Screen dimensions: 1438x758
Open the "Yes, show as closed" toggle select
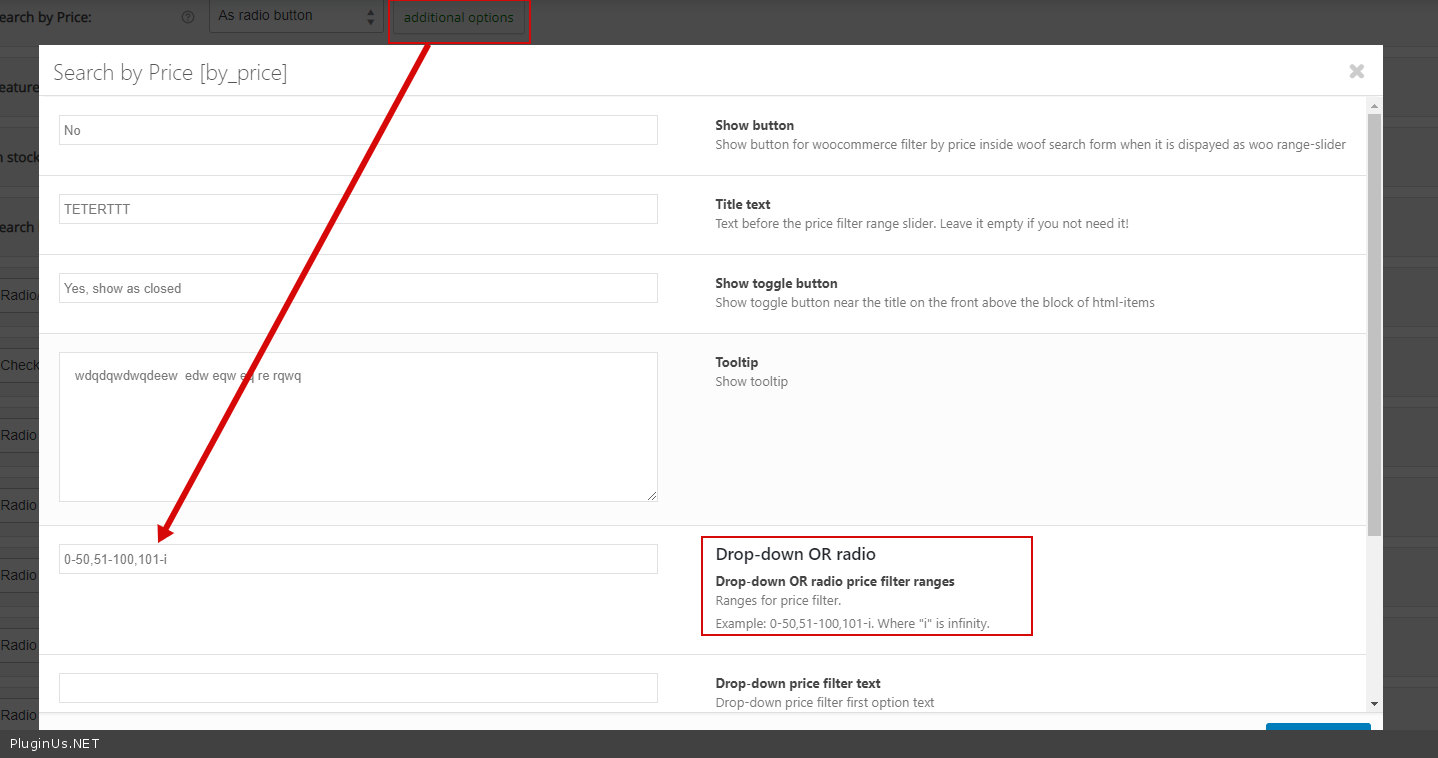[x=358, y=288]
